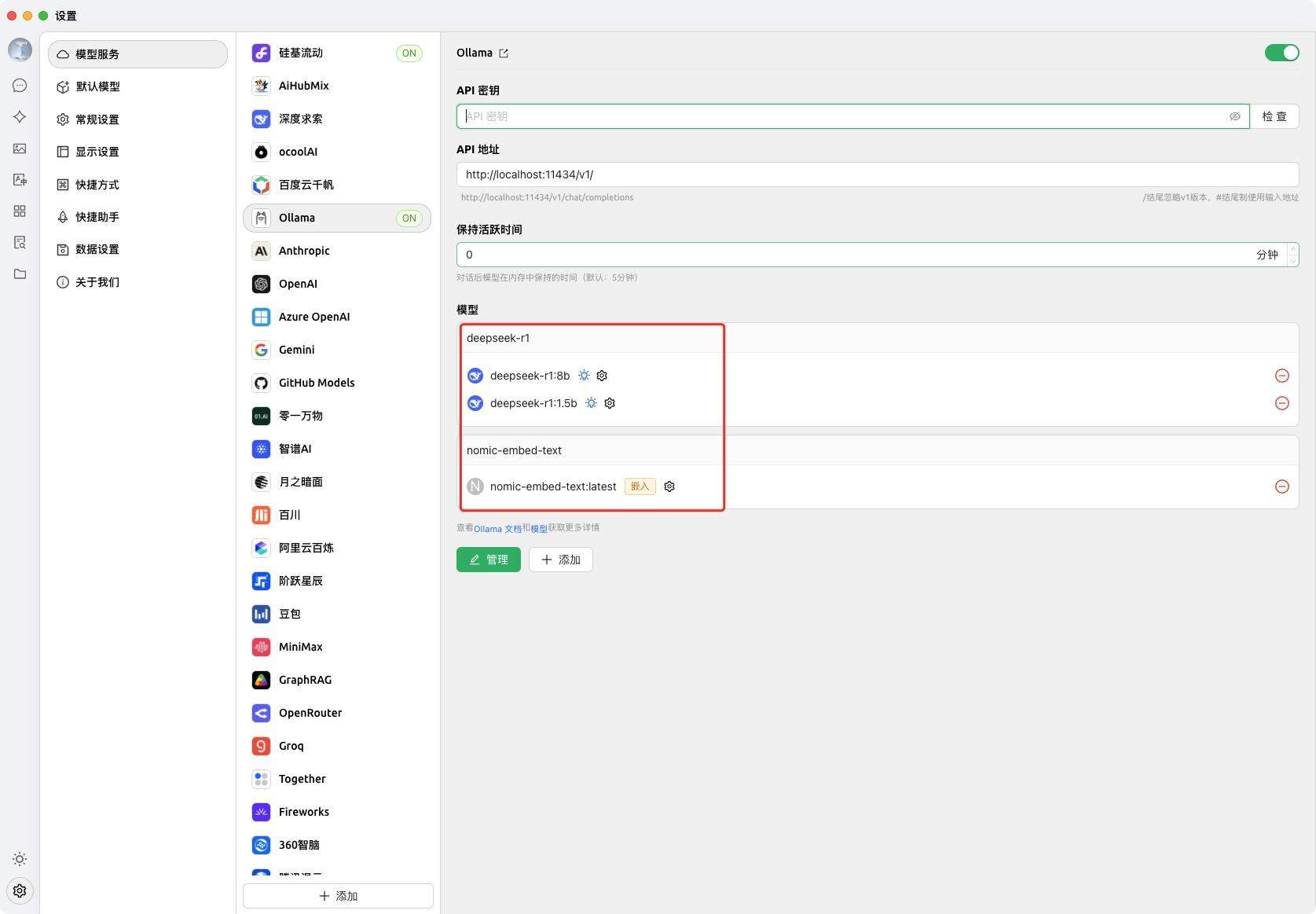The height and width of the screenshot is (914, 1316).
Task: Add a provider with bottom 添加 button
Action: (338, 896)
